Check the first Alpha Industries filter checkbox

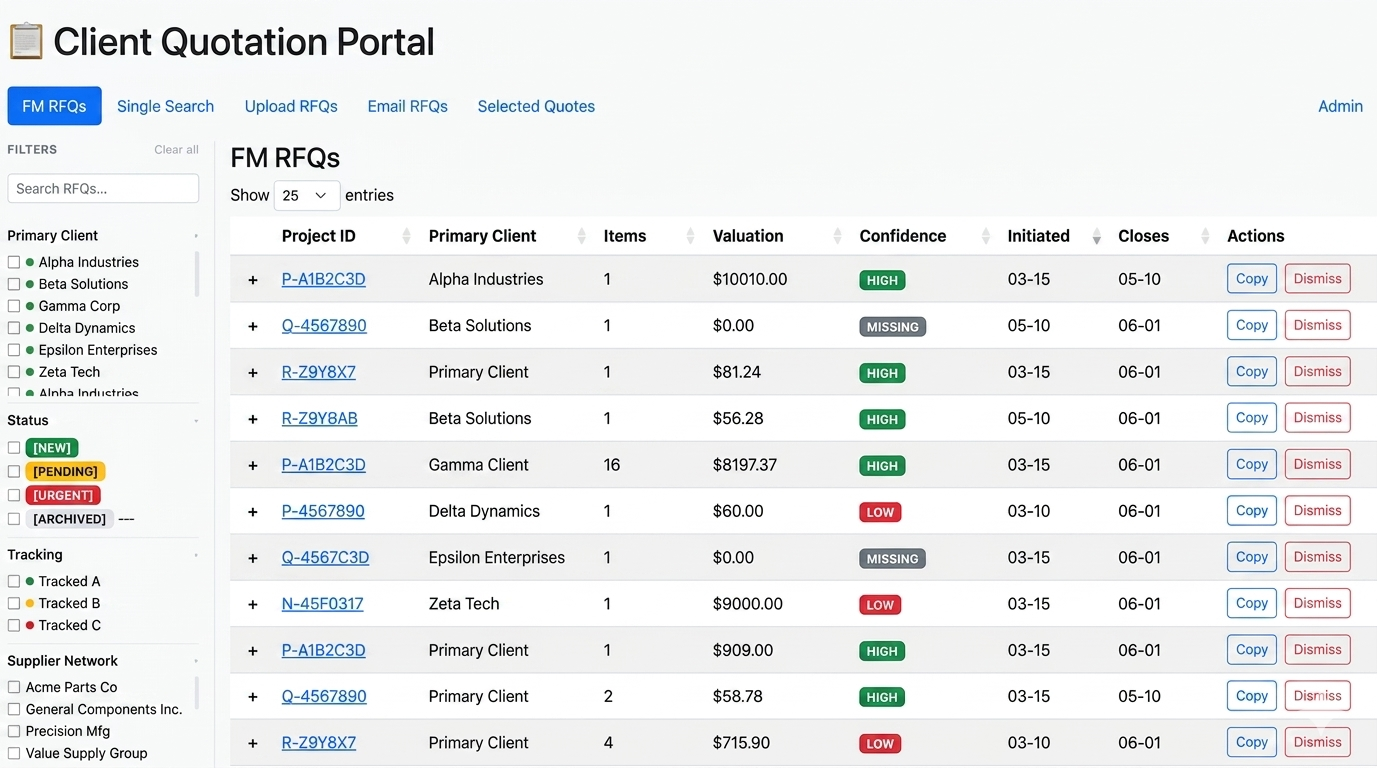[x=14, y=262]
